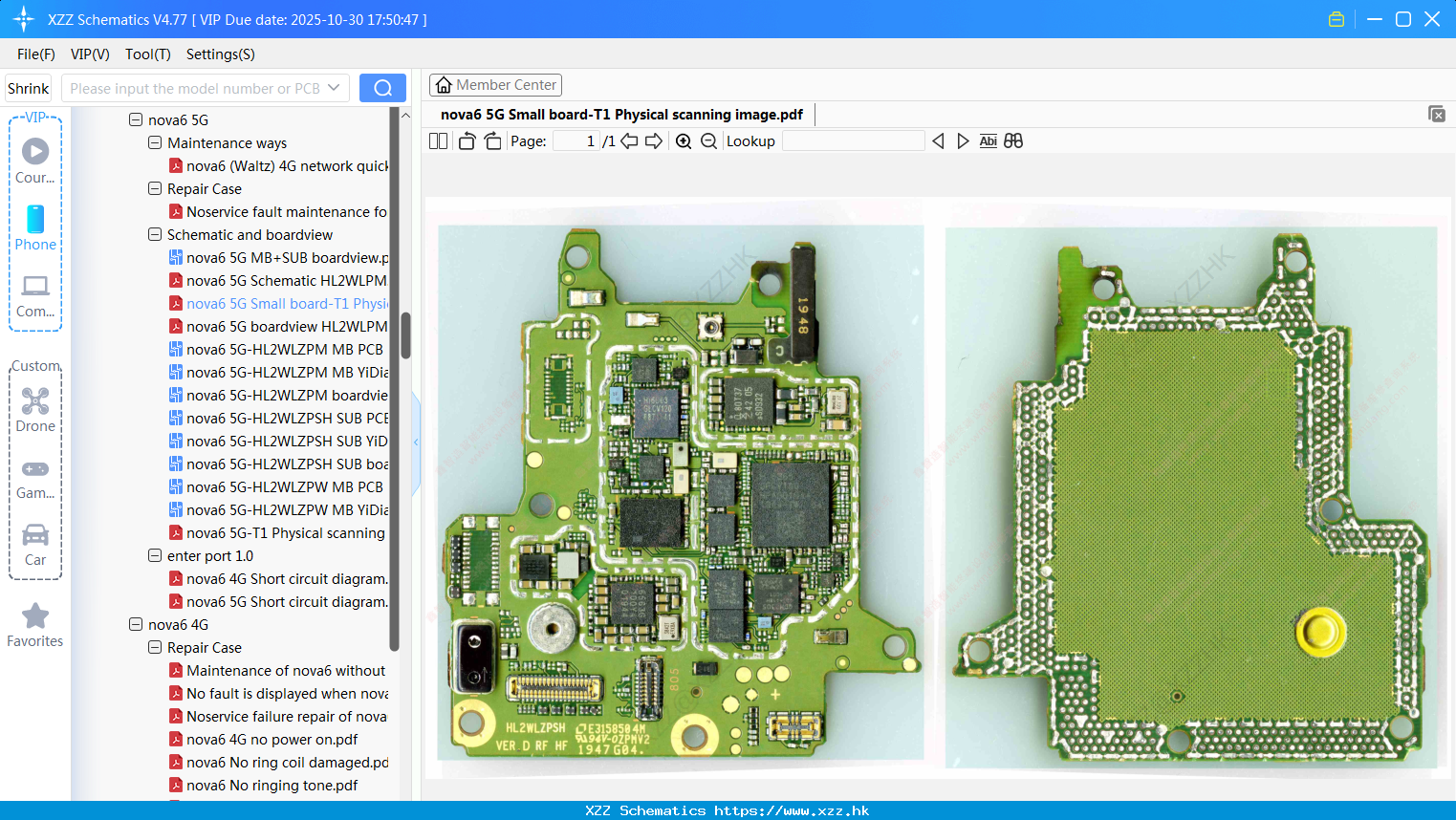Collapse the nova6 4G tree node

click(136, 624)
